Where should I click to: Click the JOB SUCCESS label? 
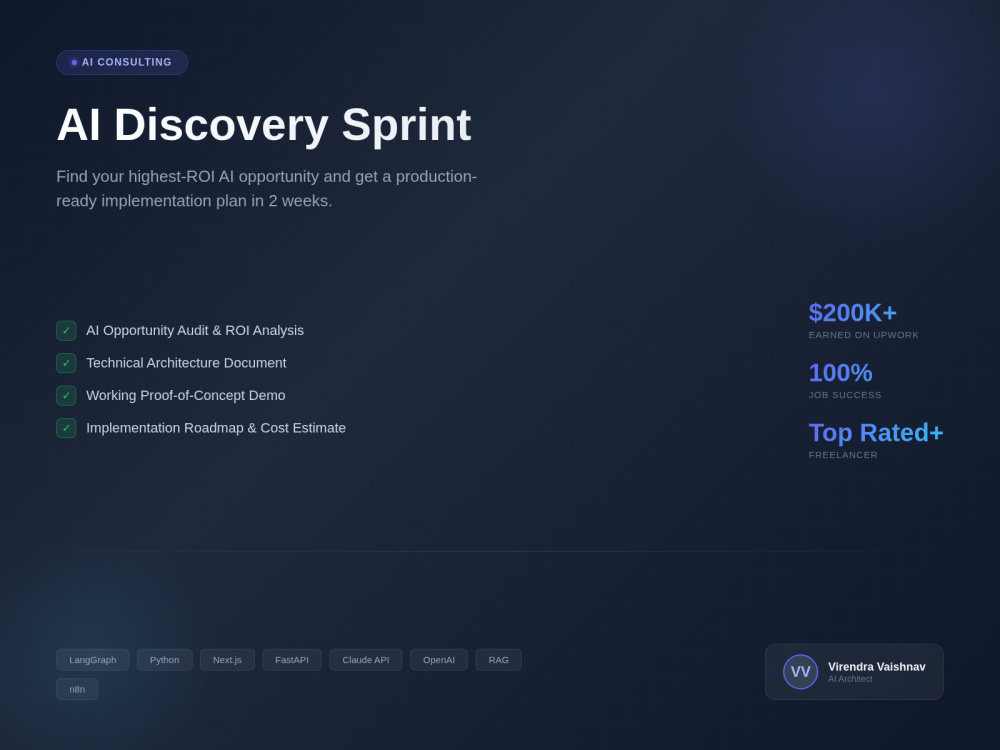(845, 395)
